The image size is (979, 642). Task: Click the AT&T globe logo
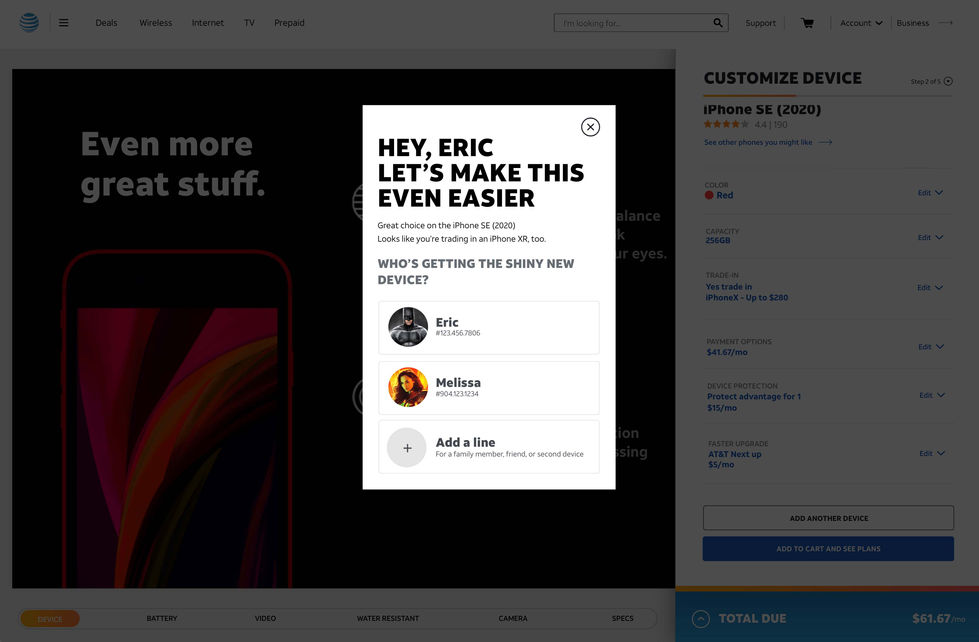(x=29, y=22)
